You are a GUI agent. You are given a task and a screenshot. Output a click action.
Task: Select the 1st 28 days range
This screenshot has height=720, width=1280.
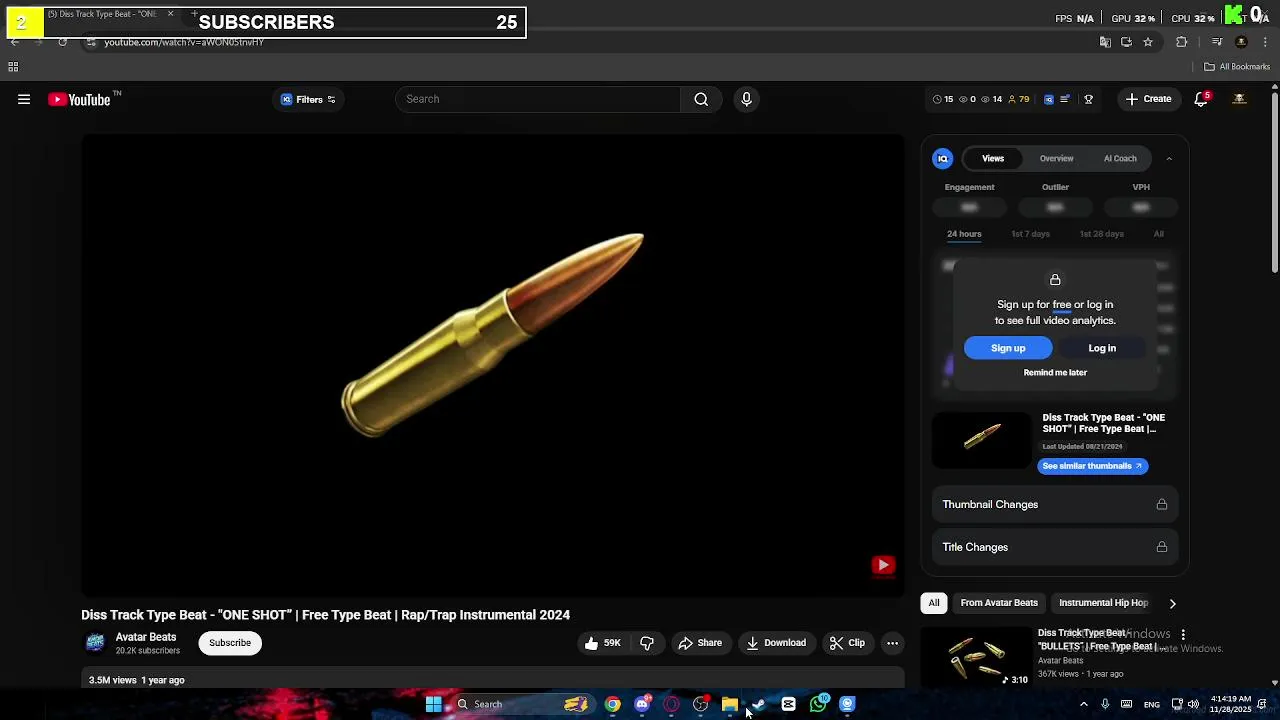click(1101, 234)
